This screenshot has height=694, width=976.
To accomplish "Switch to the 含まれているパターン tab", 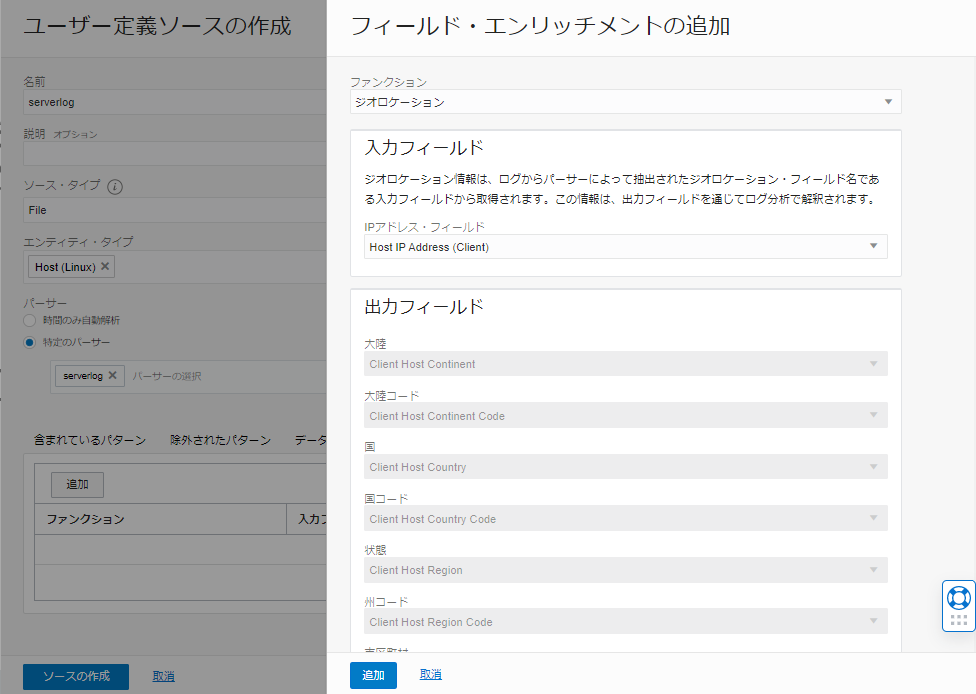I will 90,440.
